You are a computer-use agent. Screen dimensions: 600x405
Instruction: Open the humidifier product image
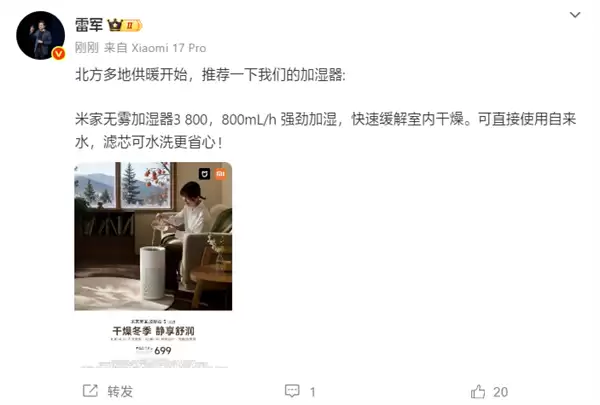point(153,265)
